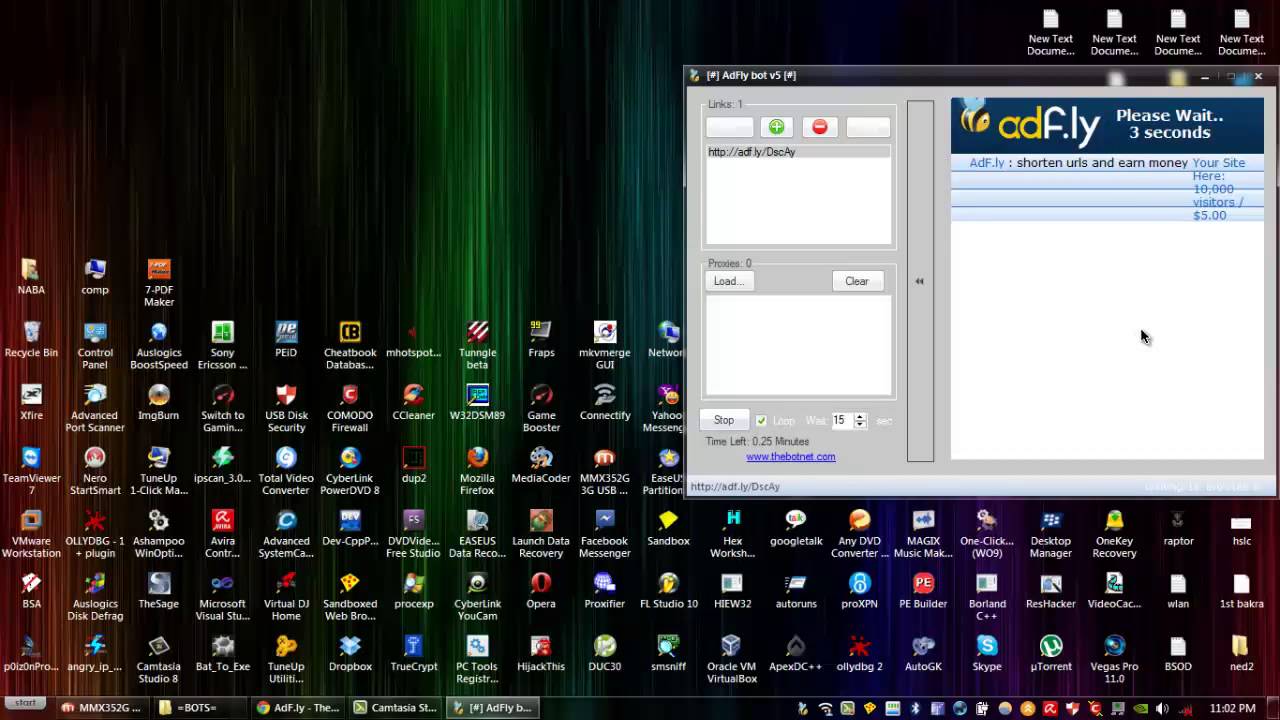Switch to =BOTS= folder taskbar item
Viewport: 1280px width, 720px height.
[x=200, y=707]
